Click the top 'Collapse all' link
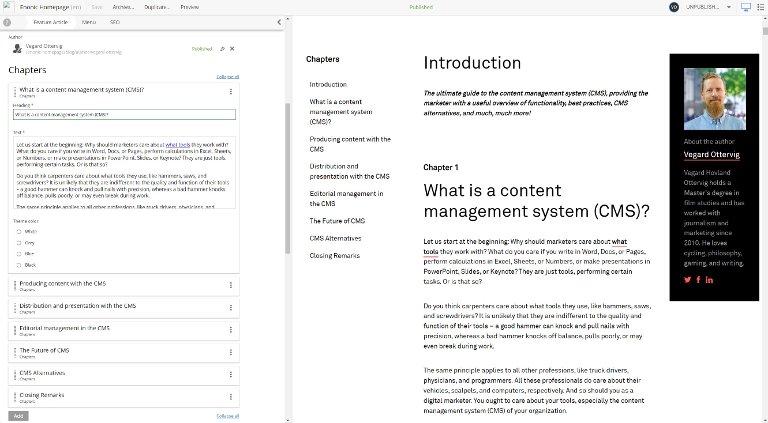This screenshot has width=768, height=423. pyautogui.click(x=228, y=77)
